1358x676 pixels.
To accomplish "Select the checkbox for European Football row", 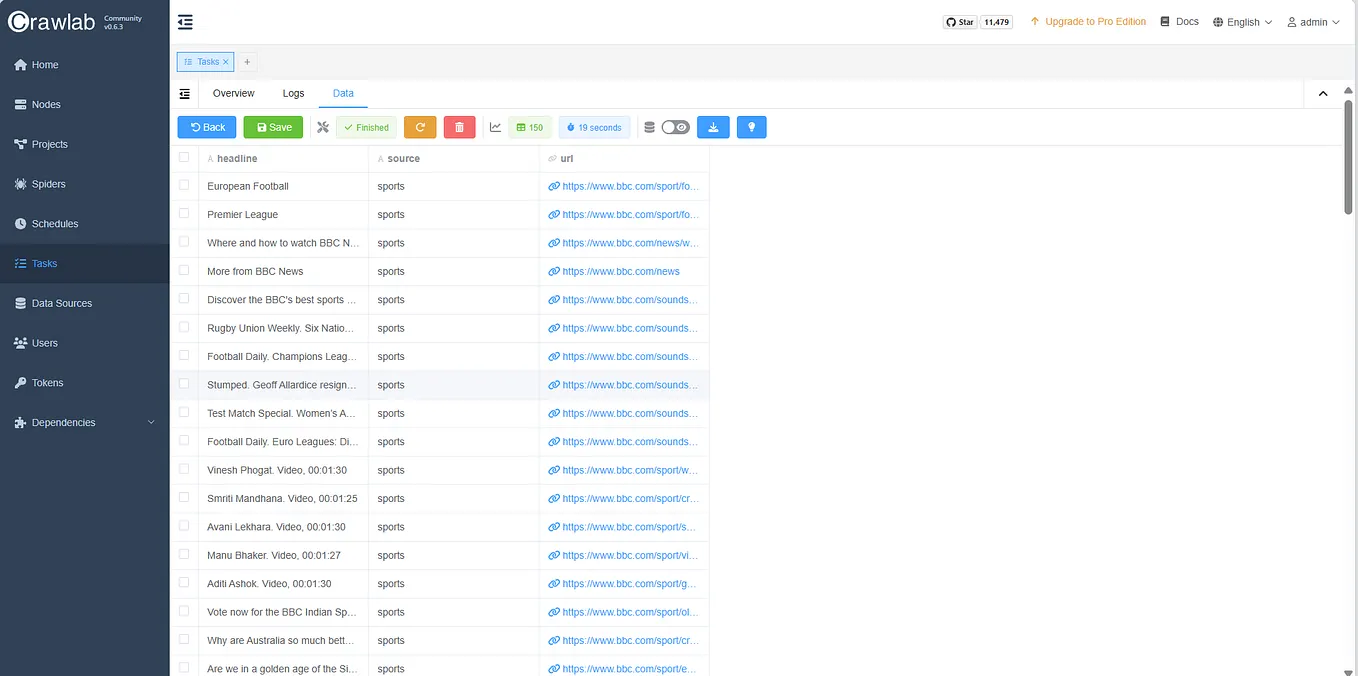I will click(x=184, y=186).
